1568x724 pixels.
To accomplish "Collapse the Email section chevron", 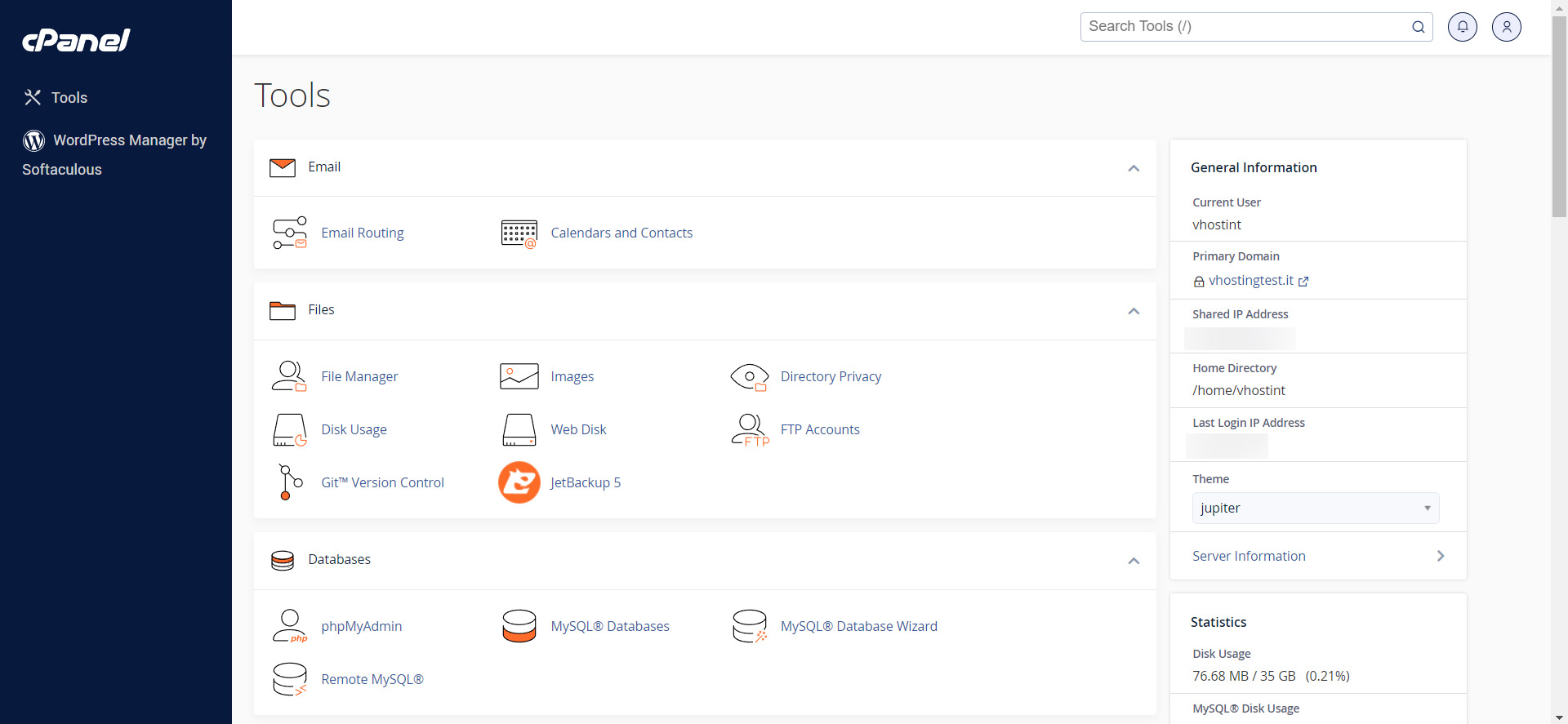I will tap(1134, 168).
